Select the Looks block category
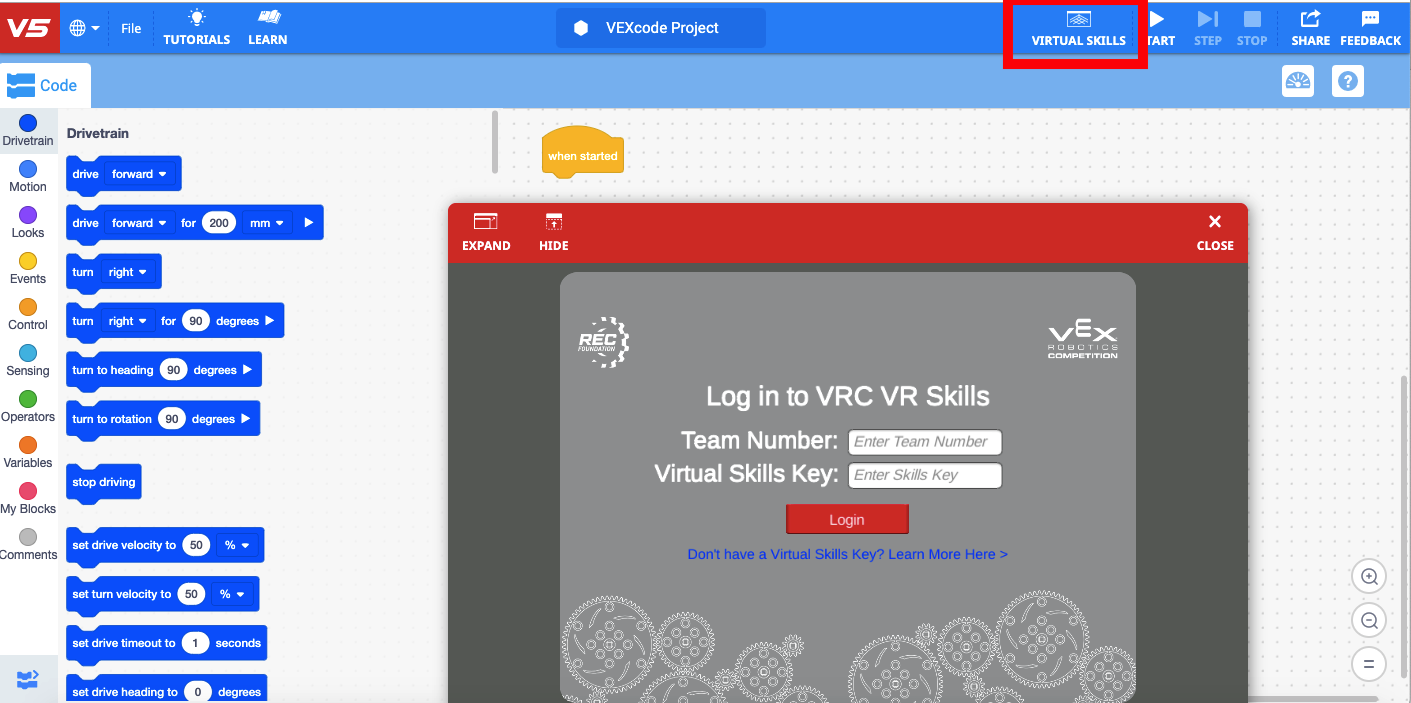Image resolution: width=1411 pixels, height=703 pixels. (28, 223)
